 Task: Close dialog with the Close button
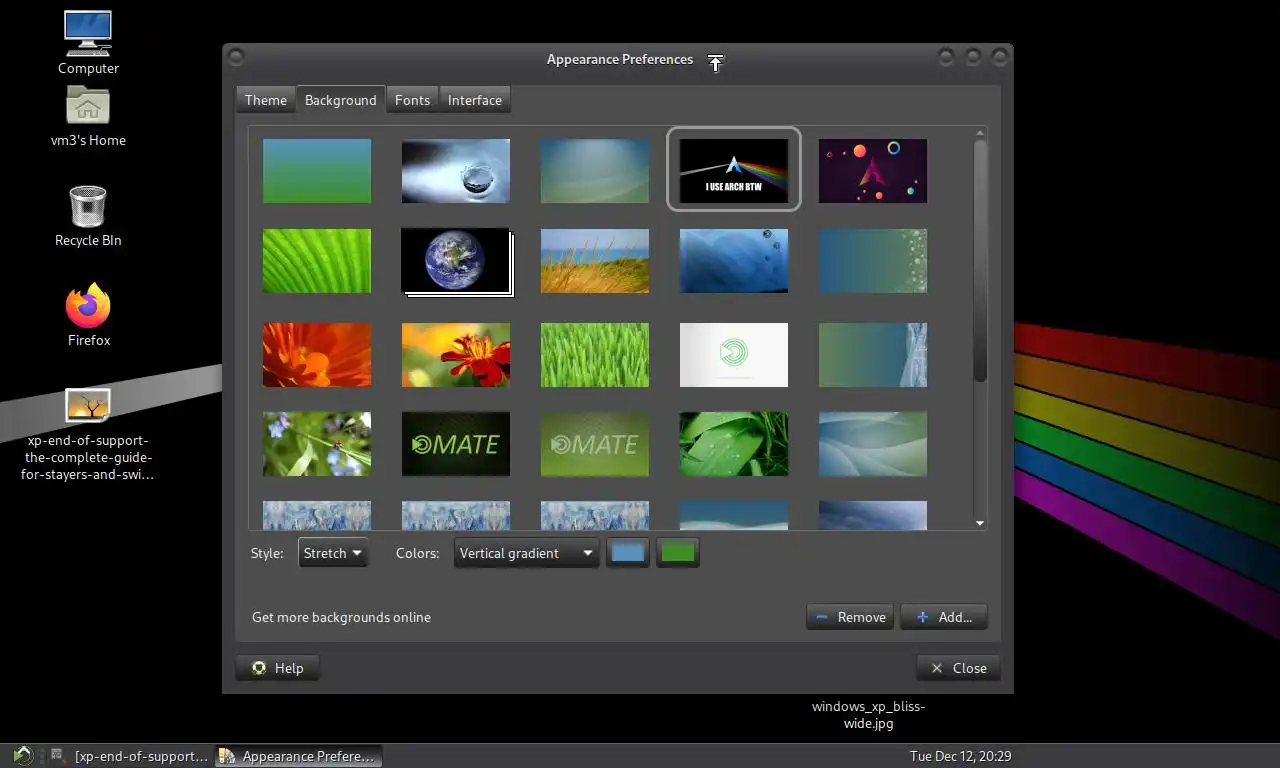[x=958, y=668]
